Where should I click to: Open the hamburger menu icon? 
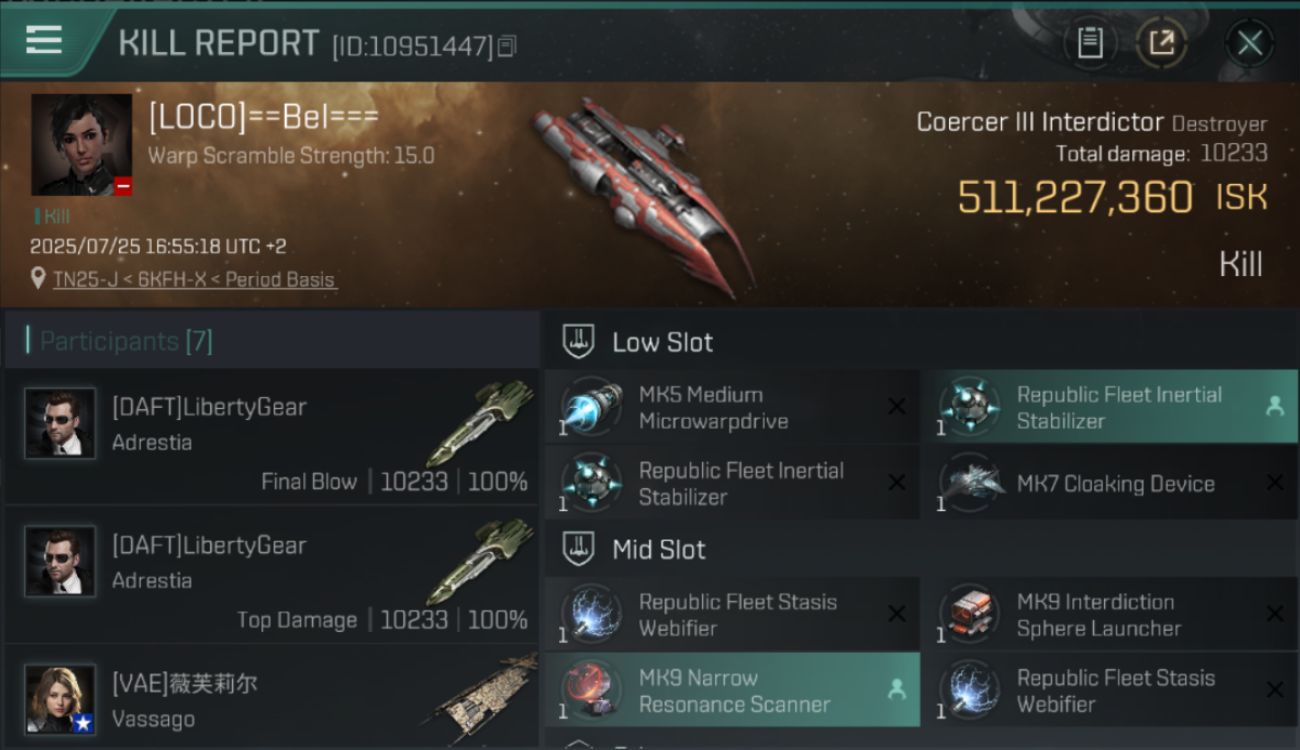tap(44, 40)
